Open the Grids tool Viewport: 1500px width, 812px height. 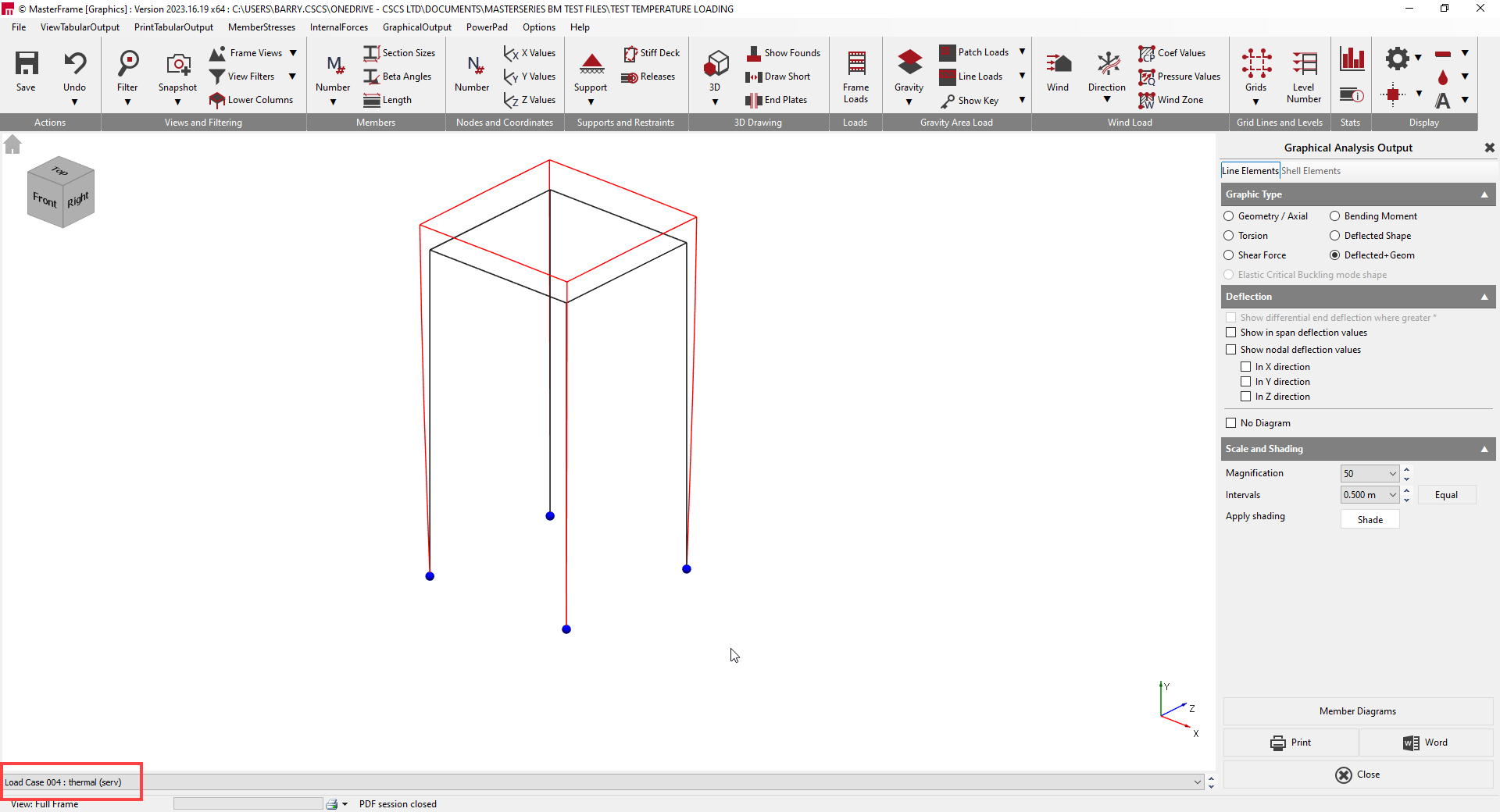coord(1256,63)
